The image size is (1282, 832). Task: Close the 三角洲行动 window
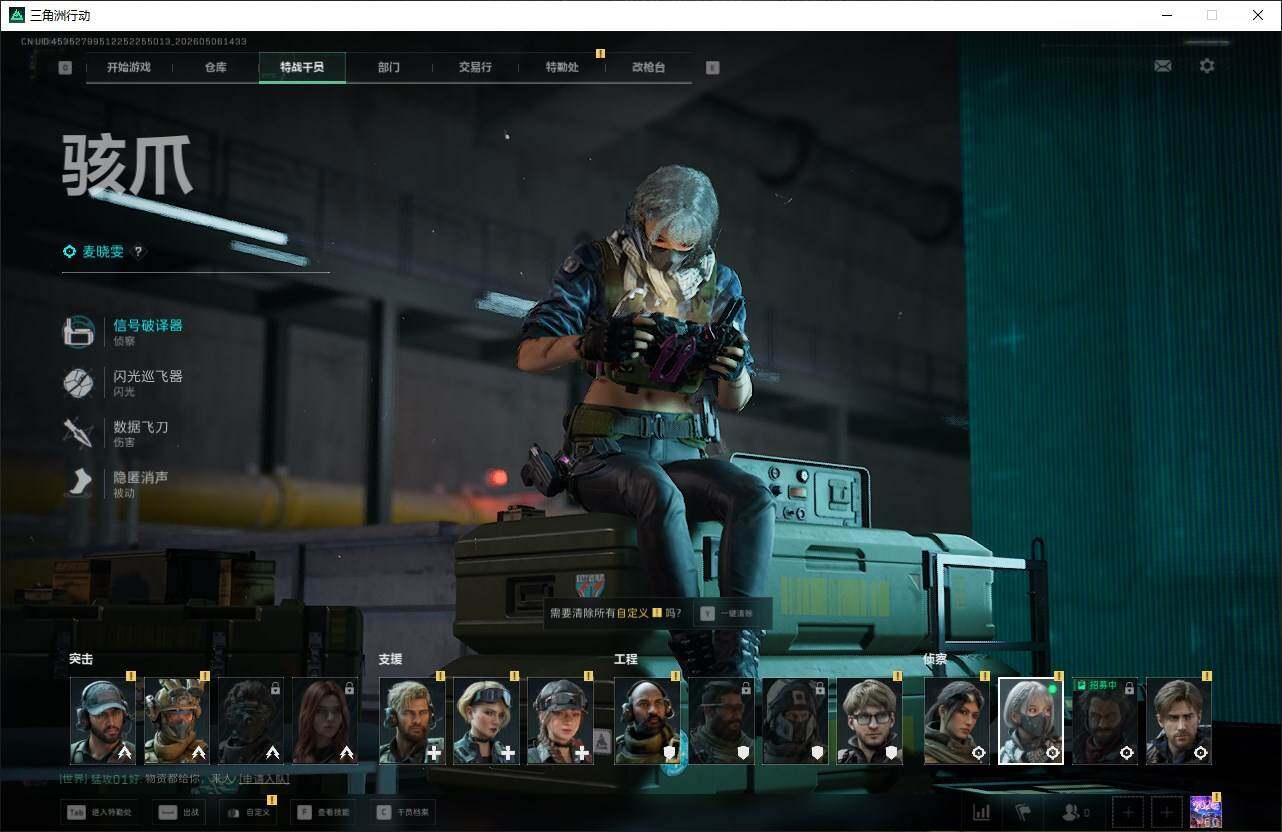[x=1258, y=15]
